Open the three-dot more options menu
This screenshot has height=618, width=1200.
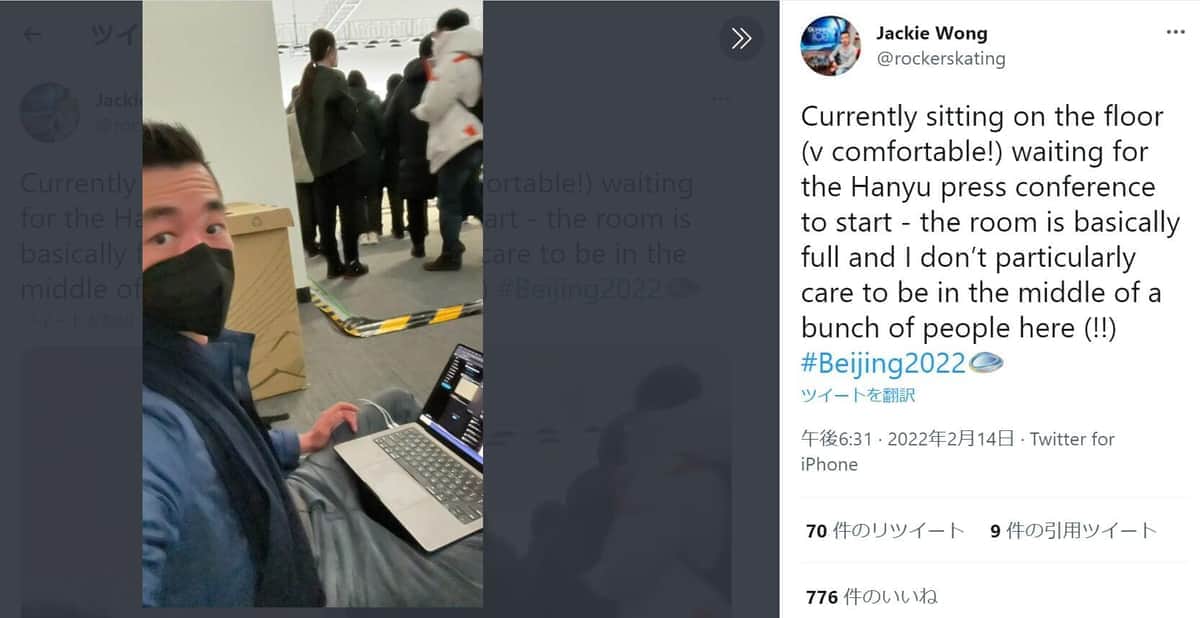coord(1175,32)
